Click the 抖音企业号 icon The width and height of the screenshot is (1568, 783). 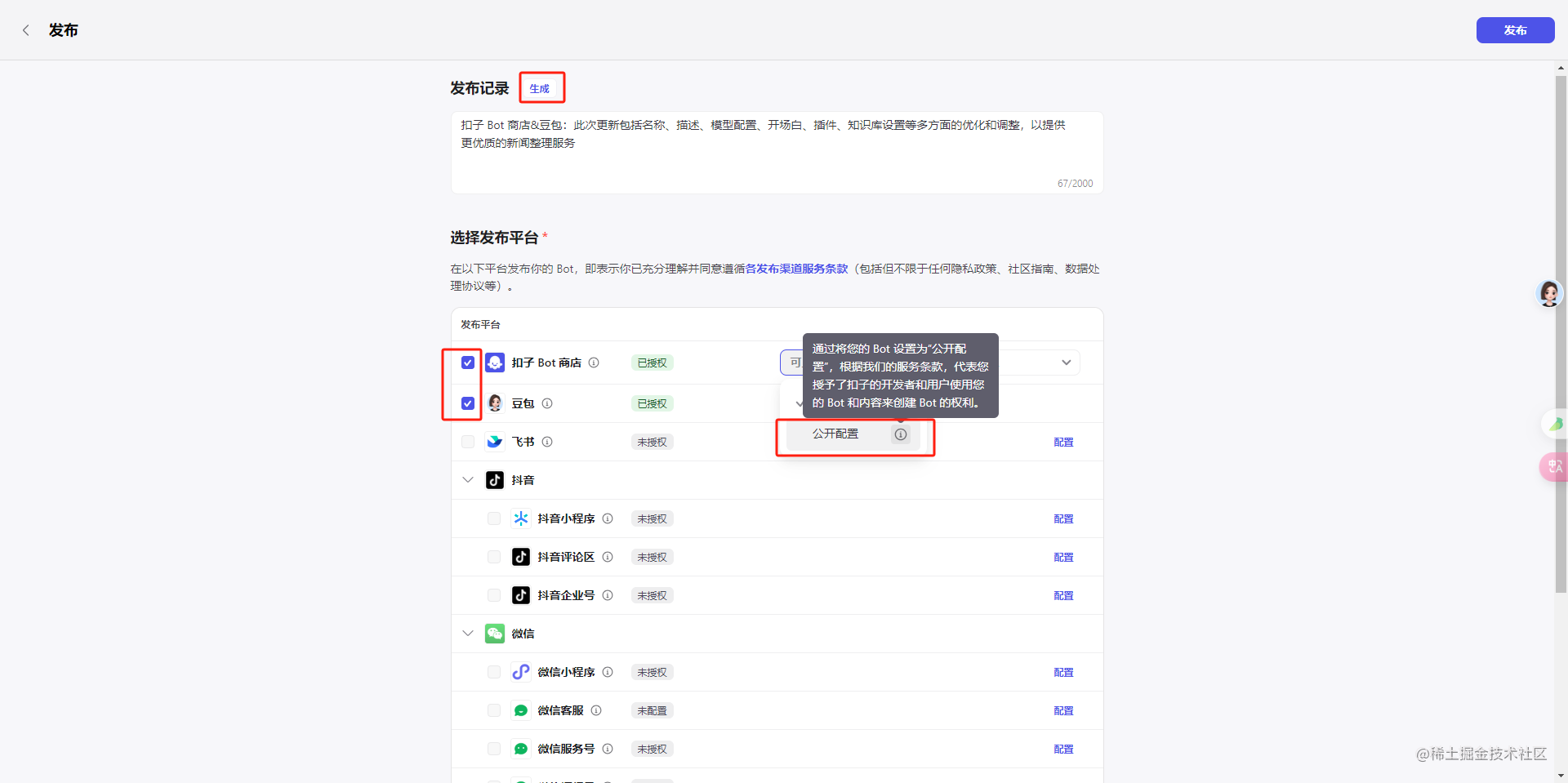coord(521,595)
